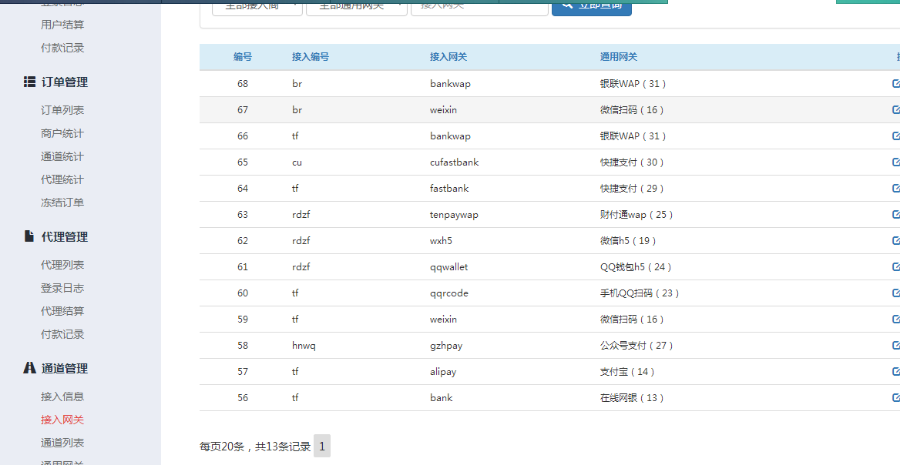
Task: Click the edit icon in row 59
Action: coord(895,319)
